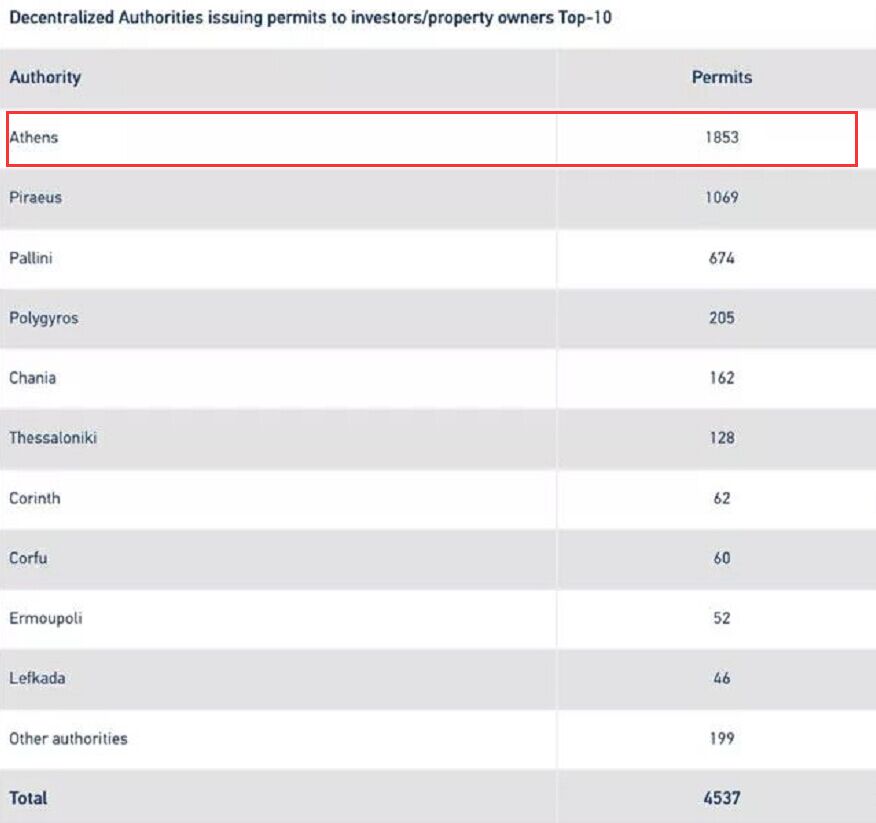Image resolution: width=876 pixels, height=823 pixels.
Task: Select the 674 permits value
Action: tap(721, 258)
